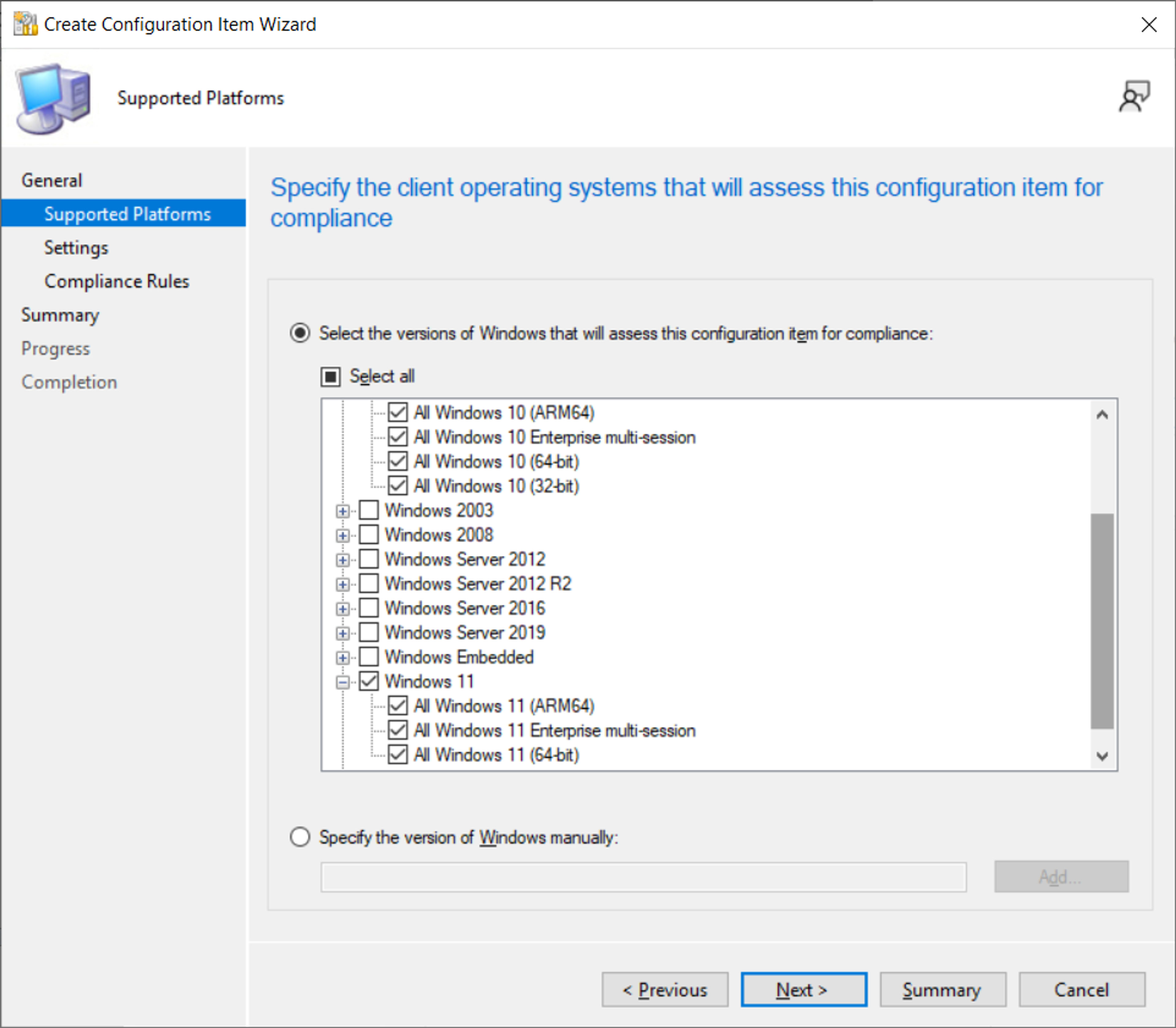Image resolution: width=1176 pixels, height=1028 pixels.
Task: Uncheck All Windows 11 (64-bit)
Action: (398, 754)
